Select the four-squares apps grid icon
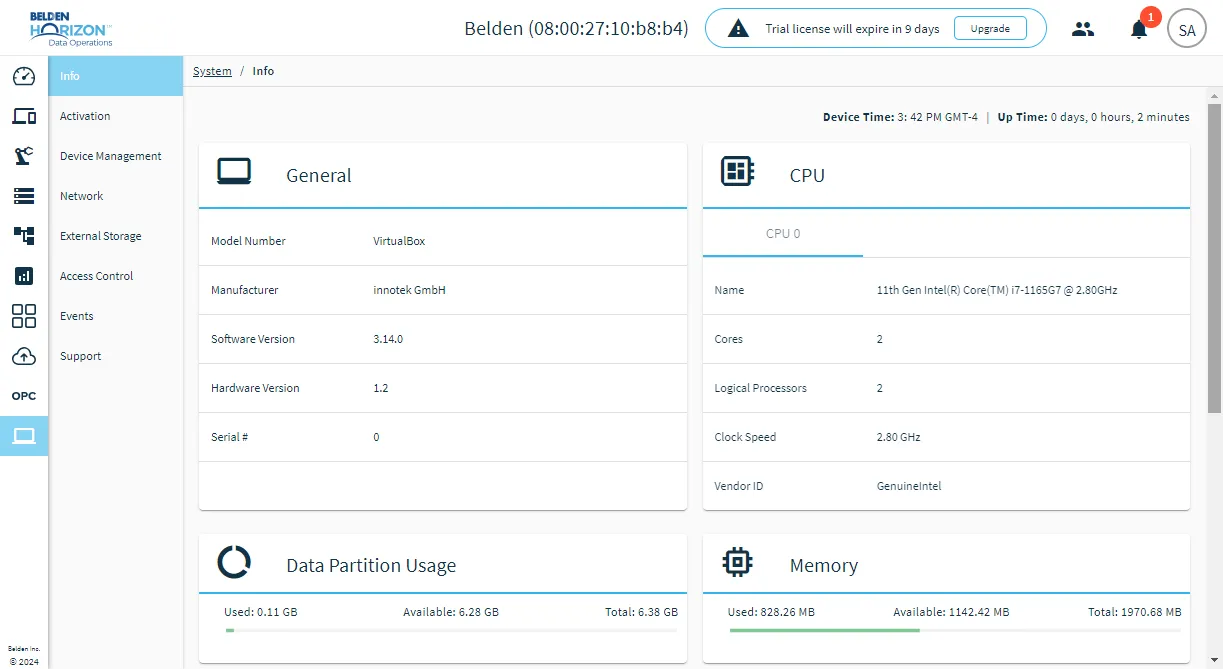This screenshot has width=1223, height=669. (24, 316)
